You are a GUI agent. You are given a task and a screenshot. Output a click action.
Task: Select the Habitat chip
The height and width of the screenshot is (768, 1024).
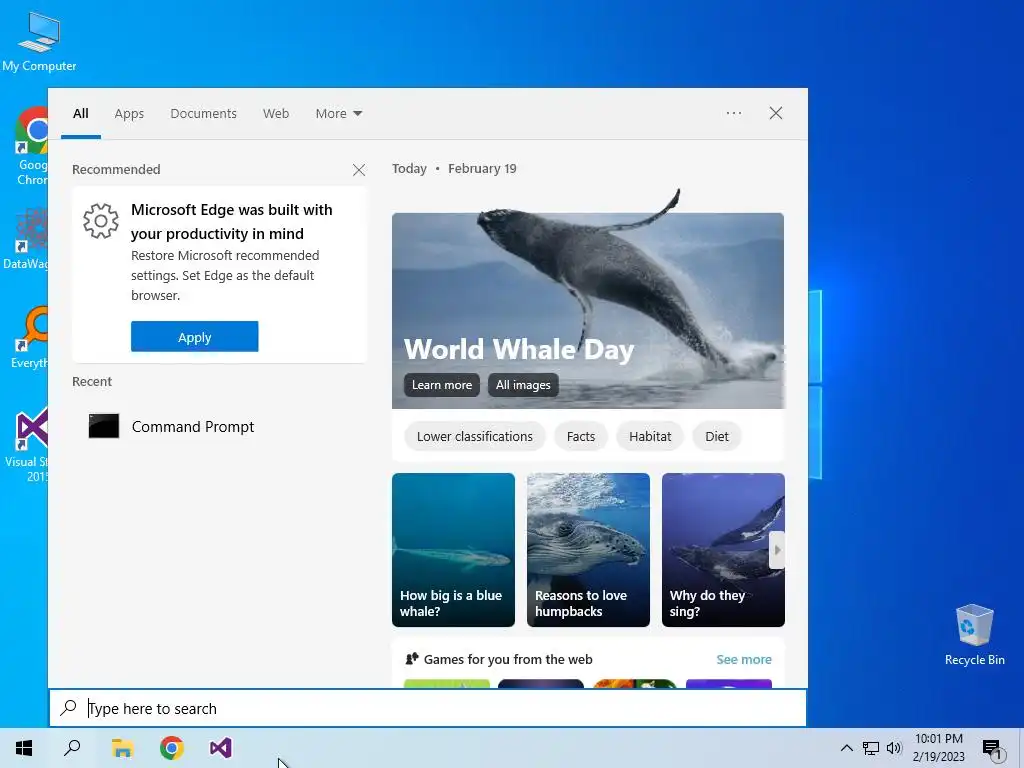(650, 436)
